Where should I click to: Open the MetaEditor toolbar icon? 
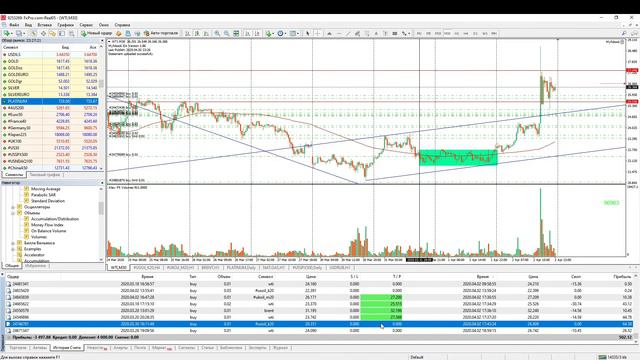(118, 33)
